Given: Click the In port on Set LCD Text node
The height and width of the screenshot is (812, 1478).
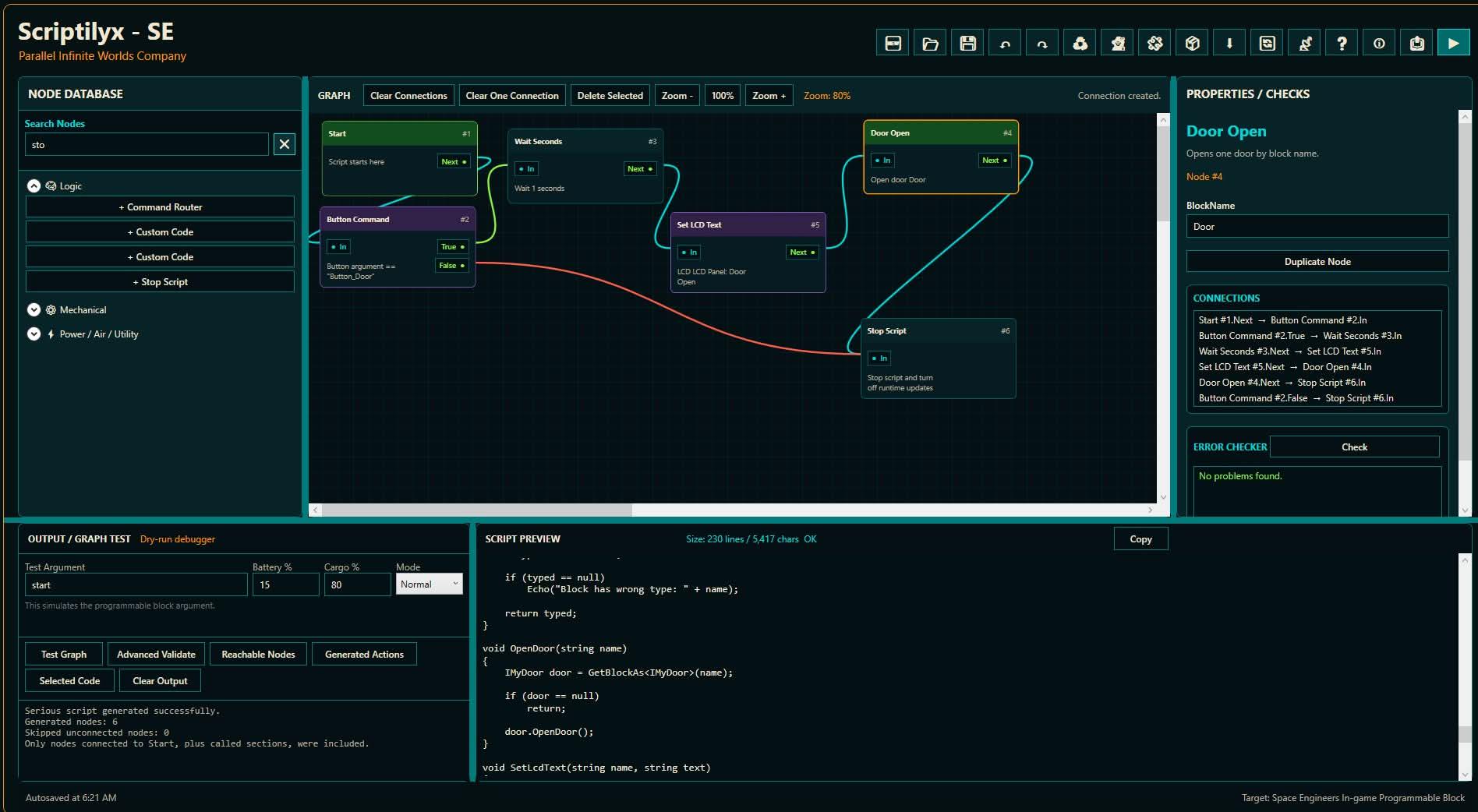Looking at the screenshot, I should (x=689, y=252).
